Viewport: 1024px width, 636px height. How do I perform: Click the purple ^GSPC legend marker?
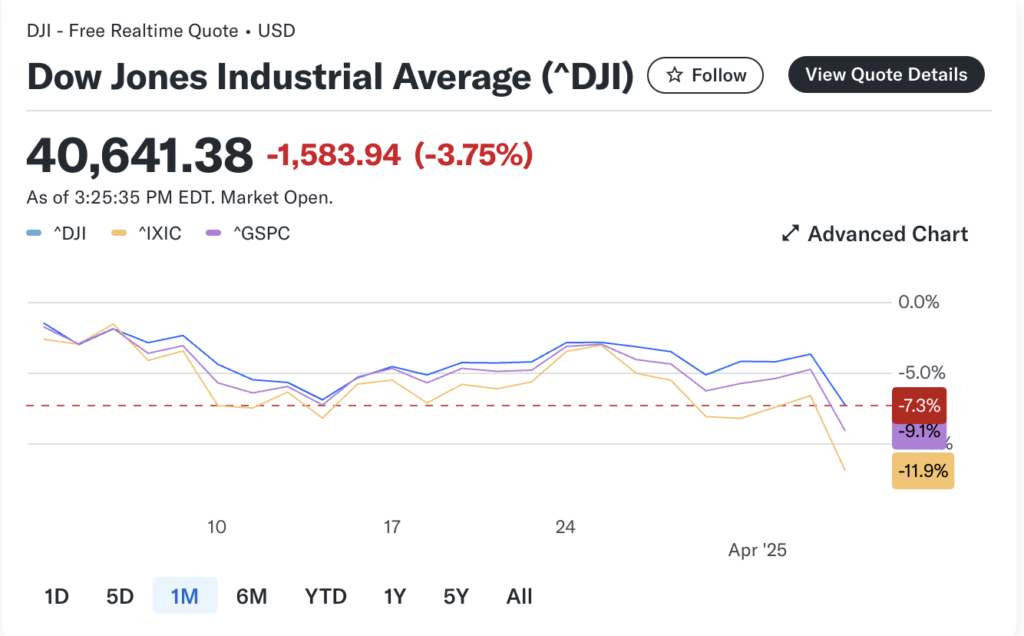tap(214, 233)
